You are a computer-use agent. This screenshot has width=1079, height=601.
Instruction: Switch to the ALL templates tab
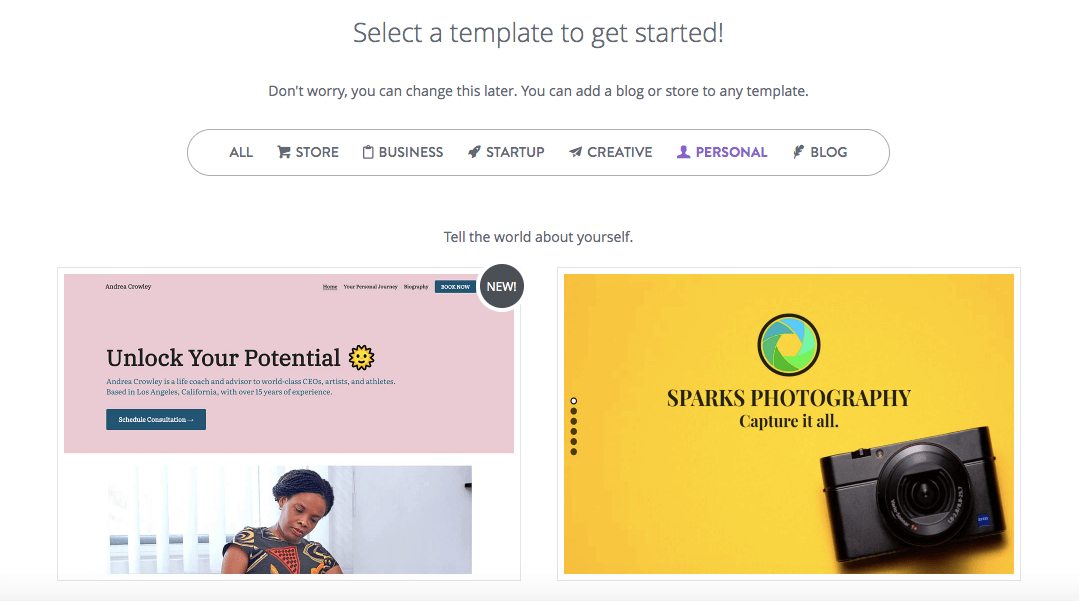[x=240, y=152]
